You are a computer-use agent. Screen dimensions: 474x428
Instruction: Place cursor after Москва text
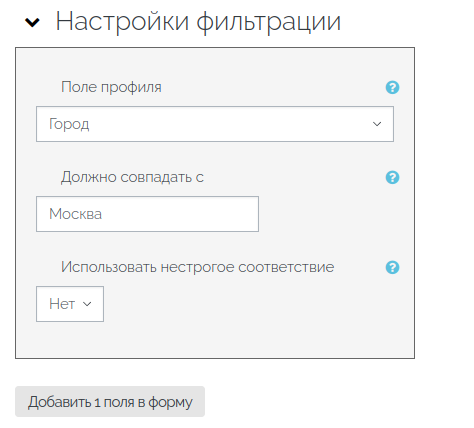(103, 214)
